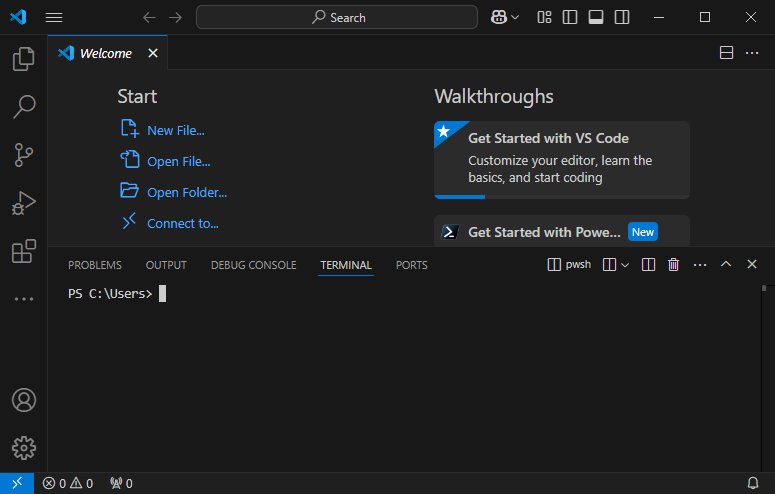The image size is (775, 494).
Task: Open the Search view in activity bar
Action: click(23, 107)
